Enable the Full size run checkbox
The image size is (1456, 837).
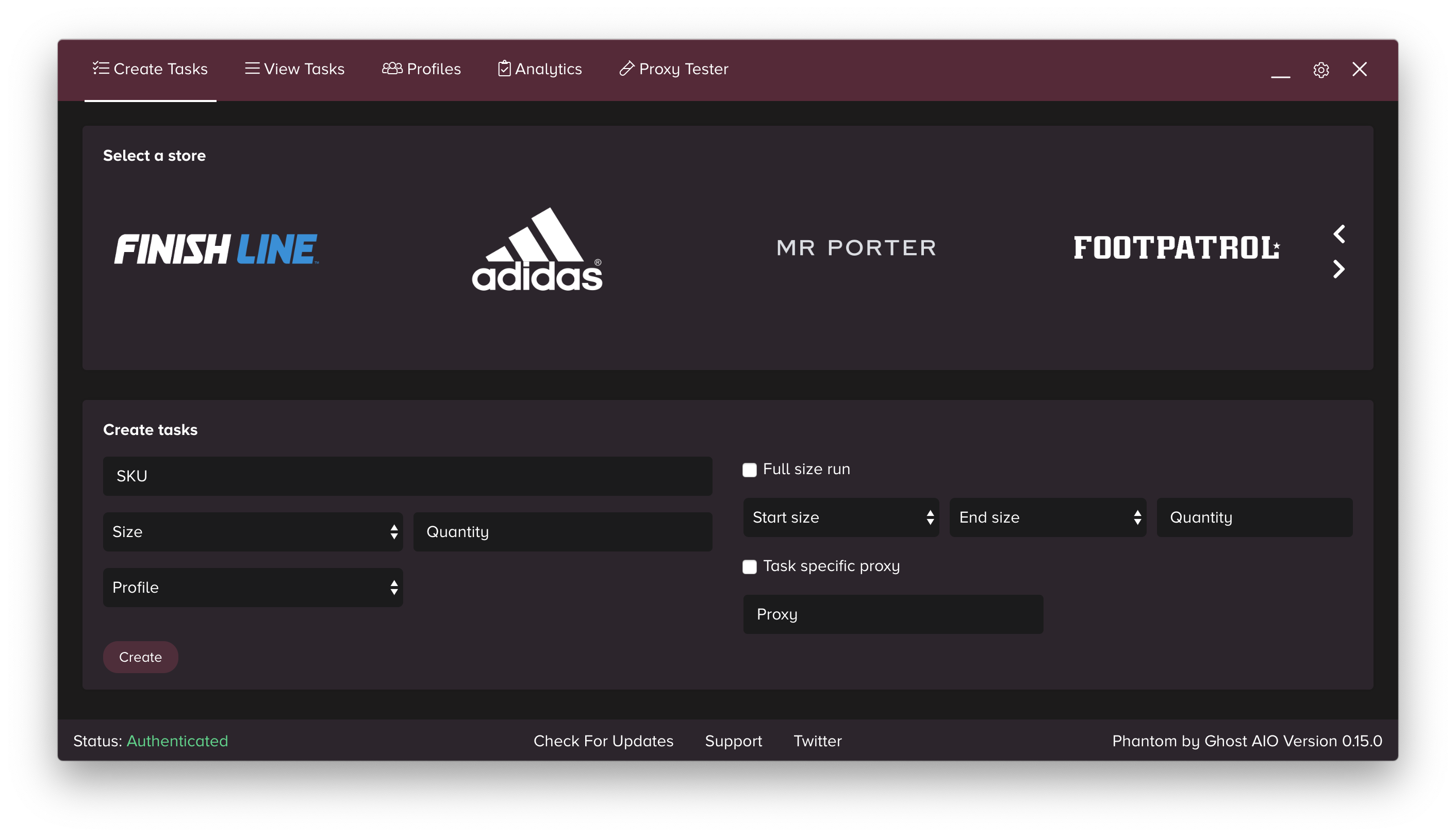coord(749,470)
